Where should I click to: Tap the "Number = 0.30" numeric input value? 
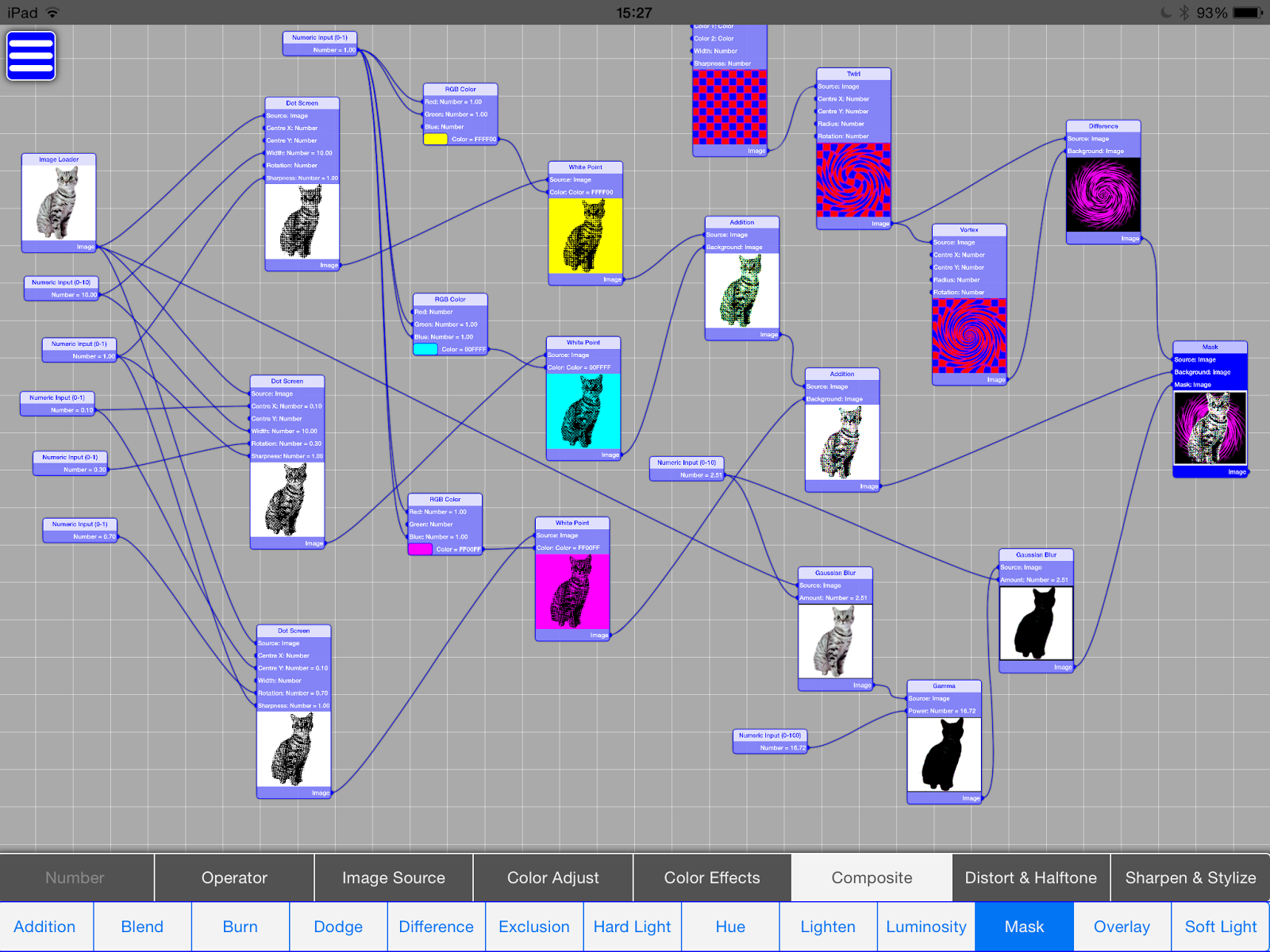pos(84,470)
